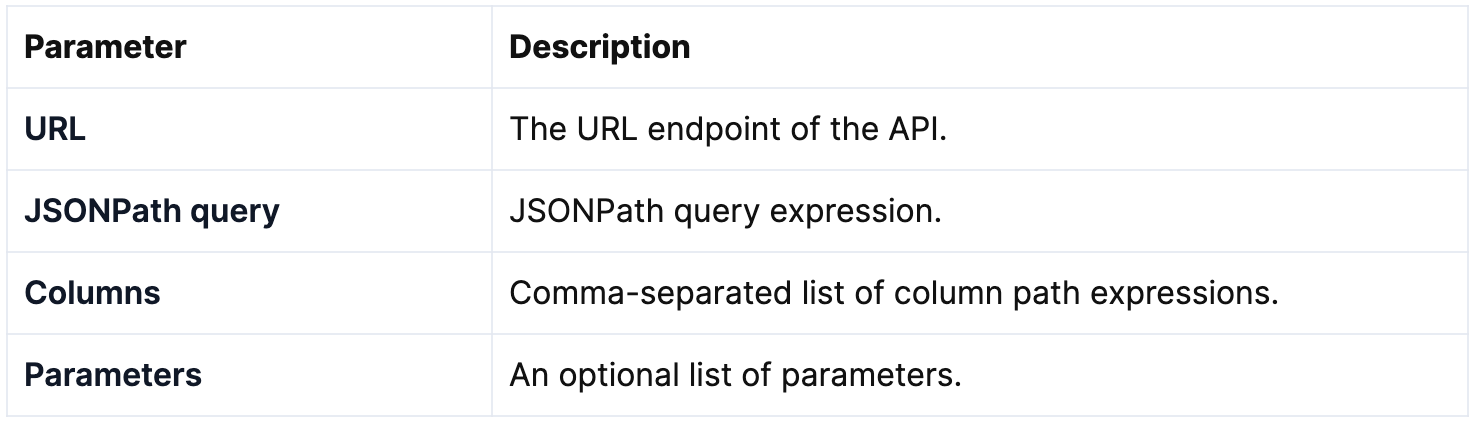
Task: Click the 'An optional list of parameters.' description
Action: tap(735, 375)
